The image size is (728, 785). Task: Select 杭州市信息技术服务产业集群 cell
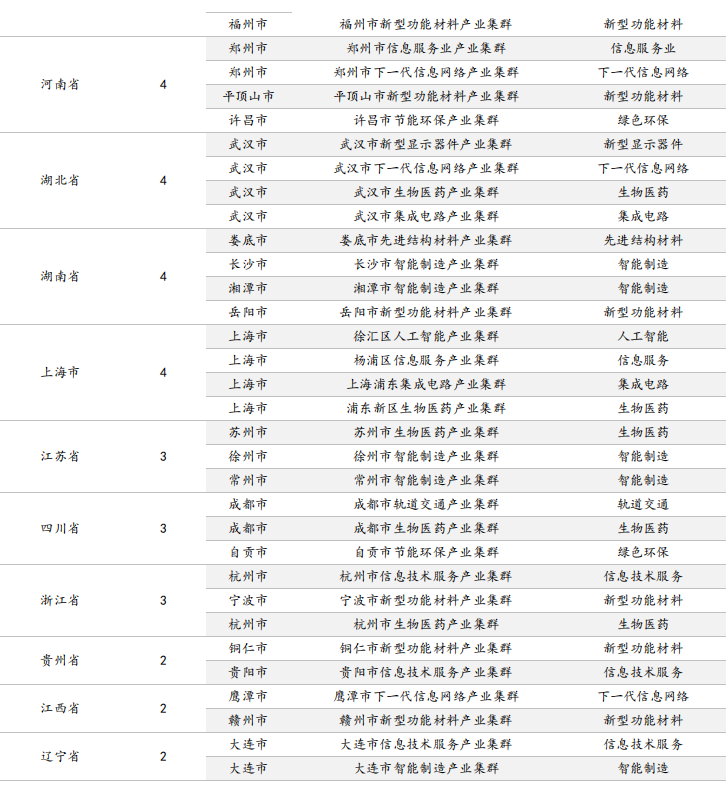426,577
